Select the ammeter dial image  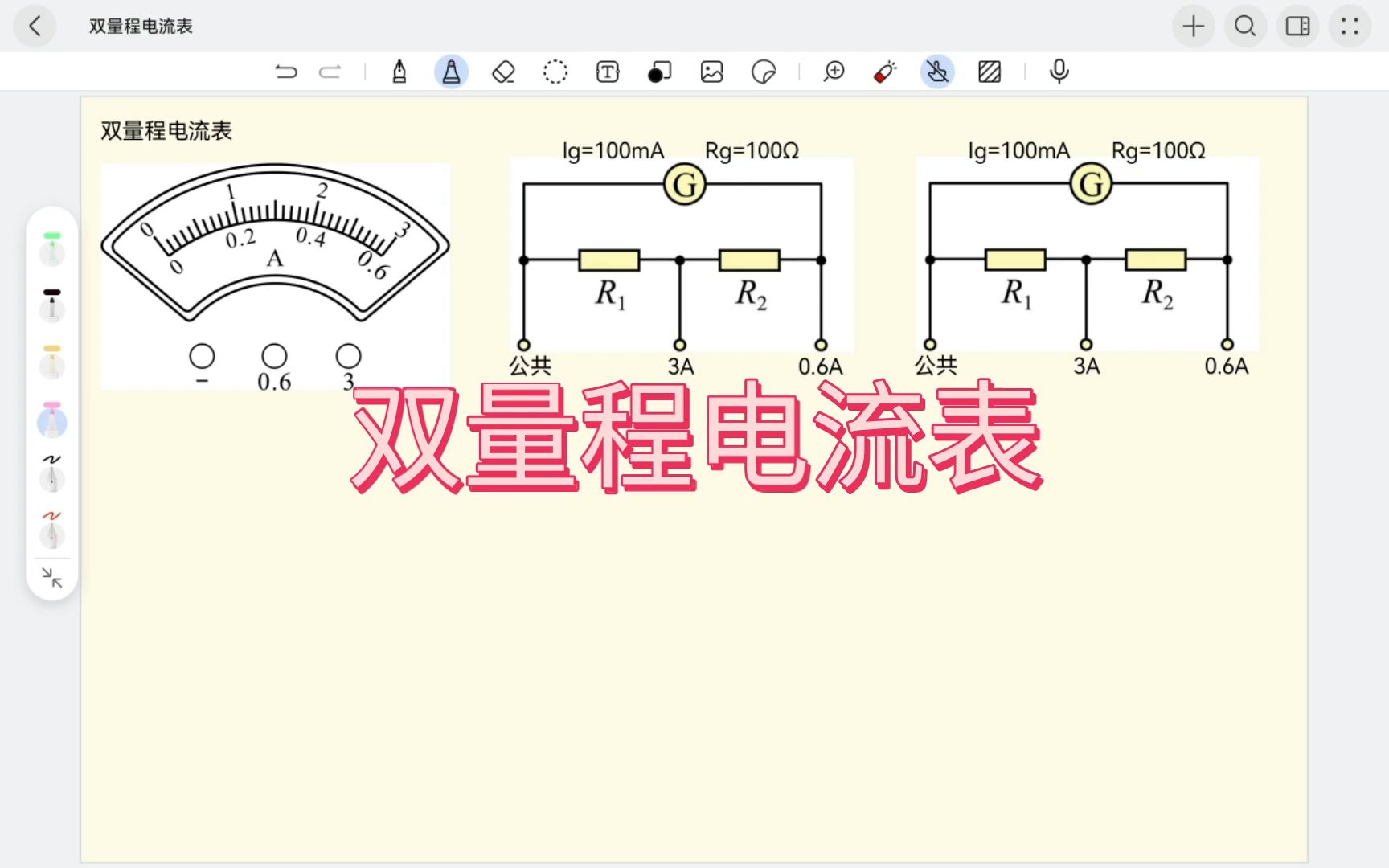click(276, 276)
